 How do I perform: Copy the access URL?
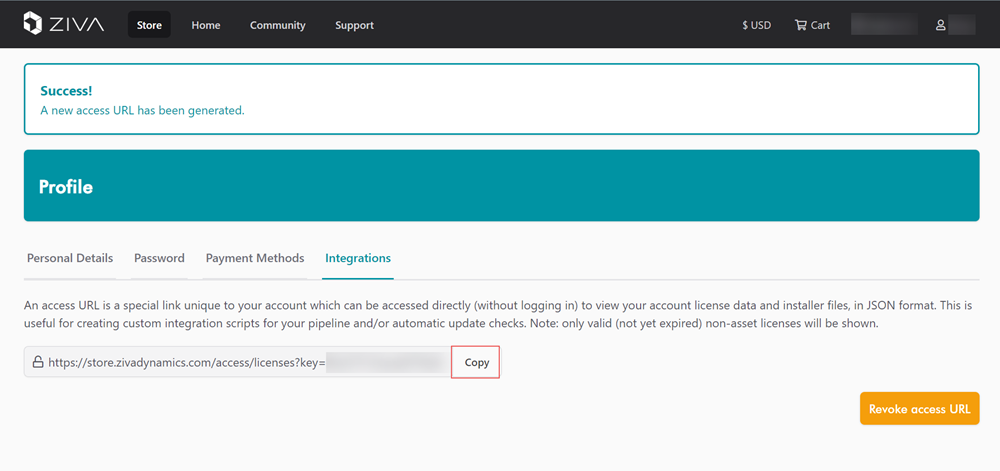(x=476, y=362)
